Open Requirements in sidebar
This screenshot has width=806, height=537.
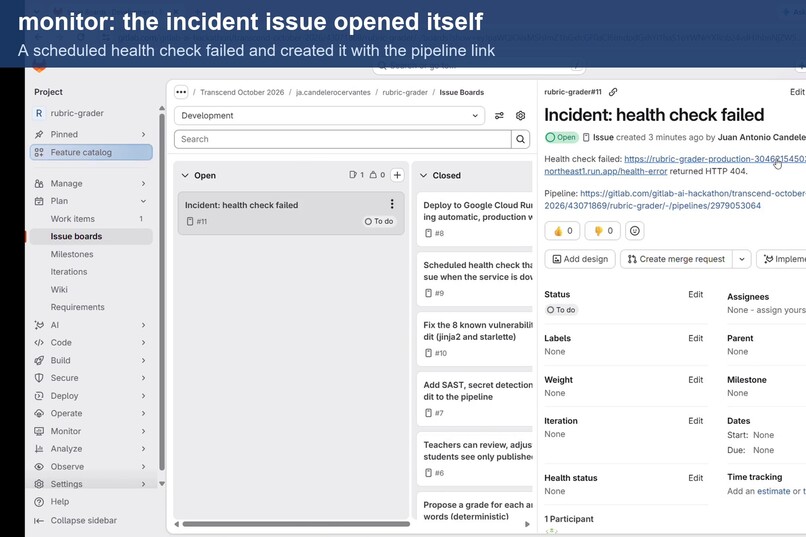tap(91, 307)
